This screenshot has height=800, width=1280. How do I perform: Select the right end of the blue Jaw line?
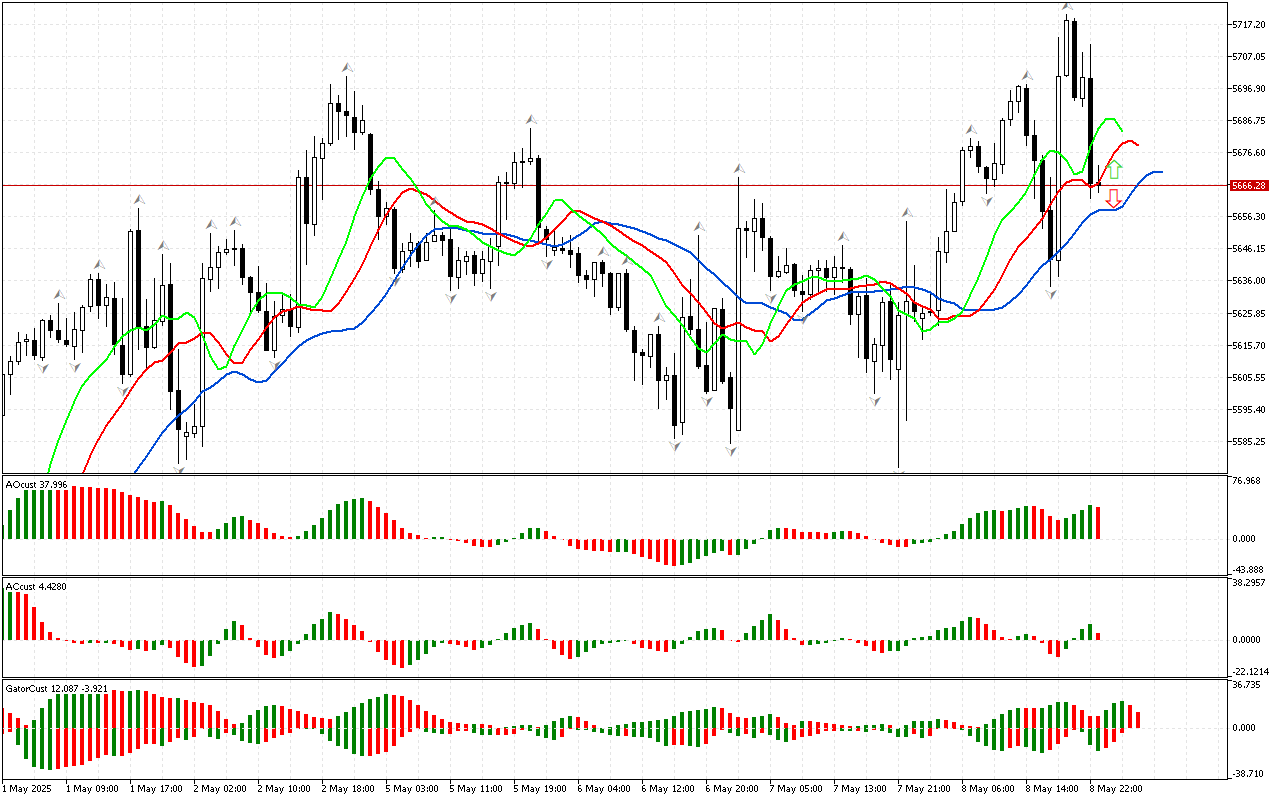point(1160,172)
